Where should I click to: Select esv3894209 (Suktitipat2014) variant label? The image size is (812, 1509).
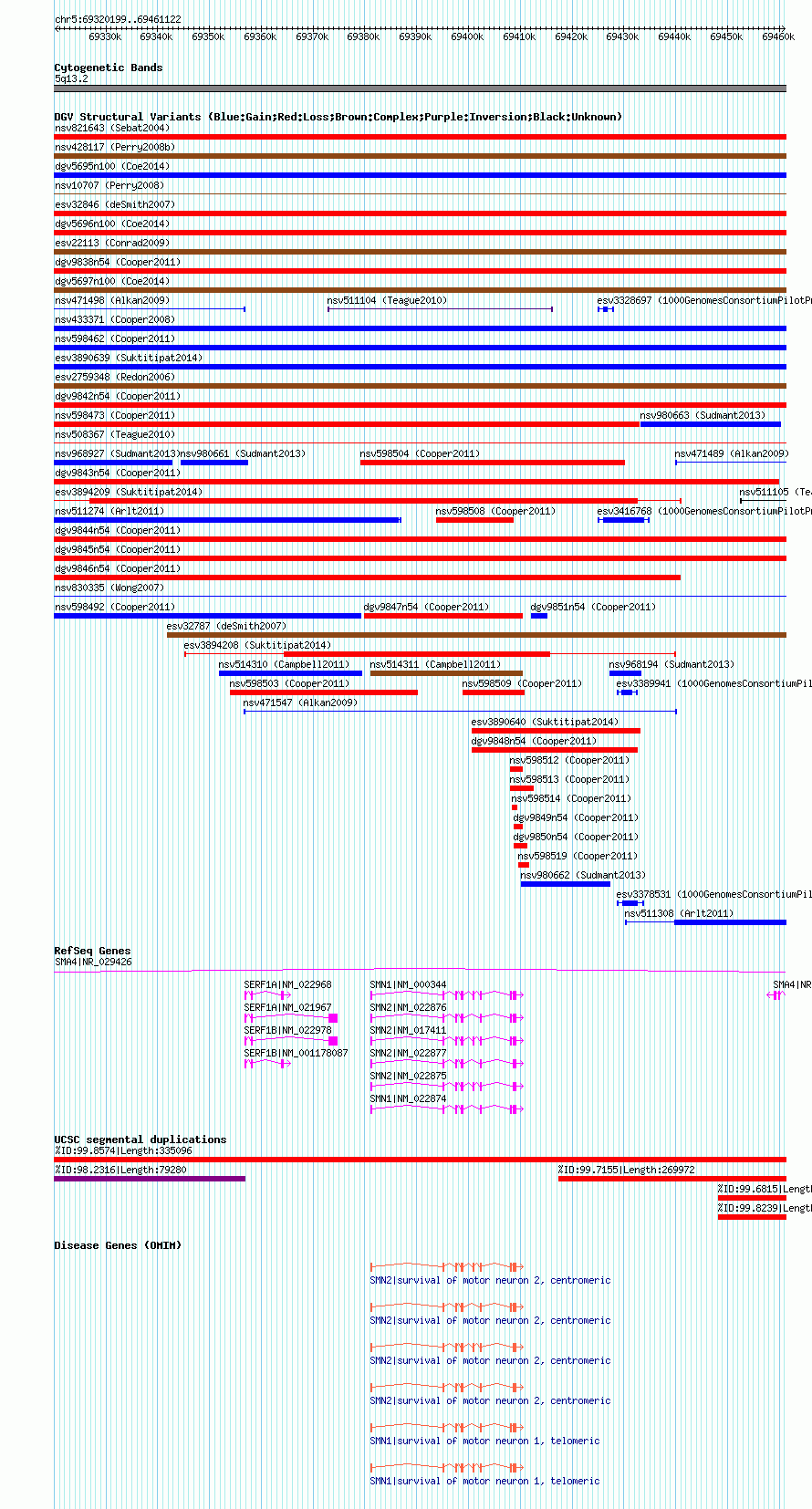tap(129, 492)
